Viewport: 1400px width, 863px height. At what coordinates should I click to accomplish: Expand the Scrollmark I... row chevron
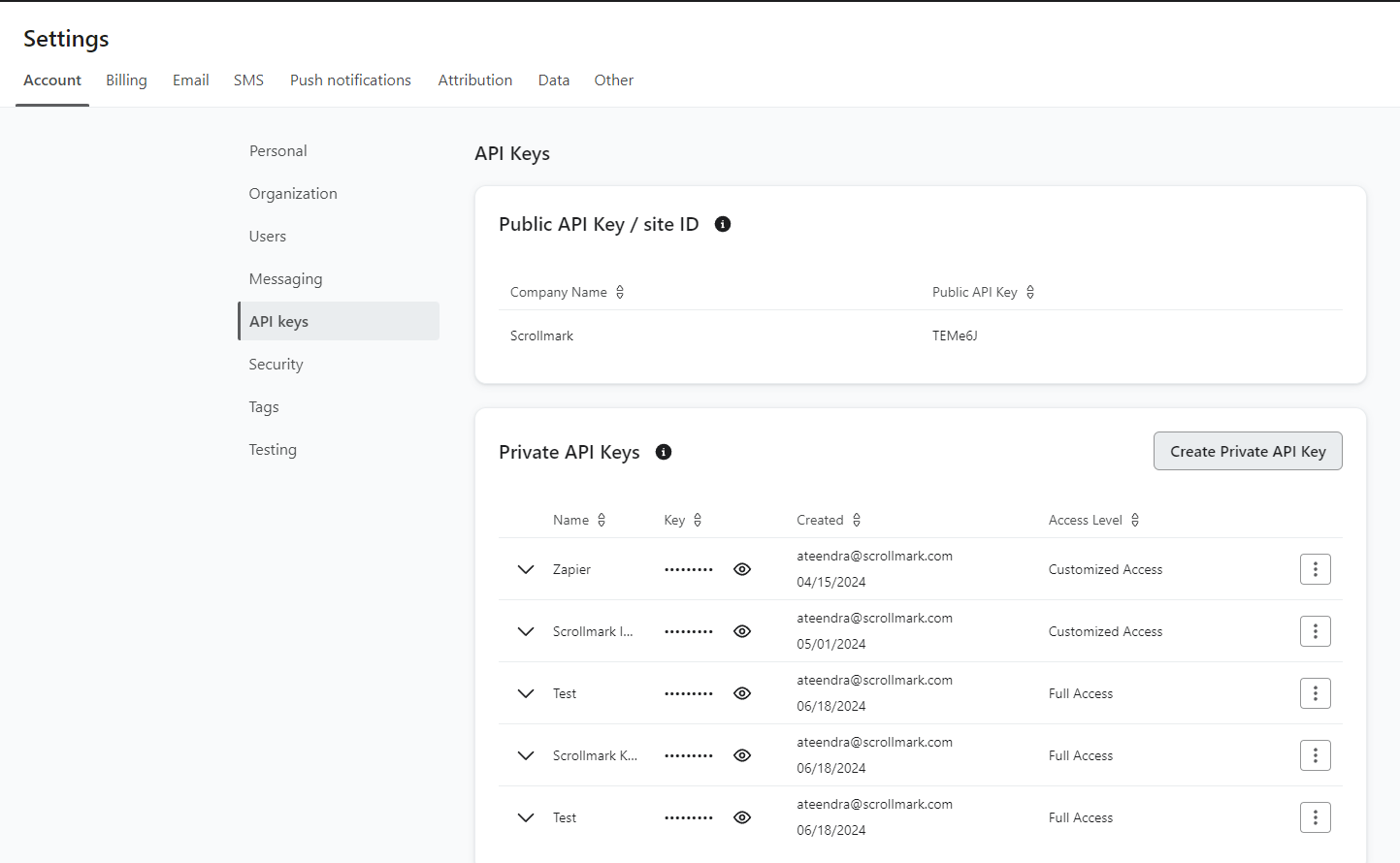click(x=526, y=631)
